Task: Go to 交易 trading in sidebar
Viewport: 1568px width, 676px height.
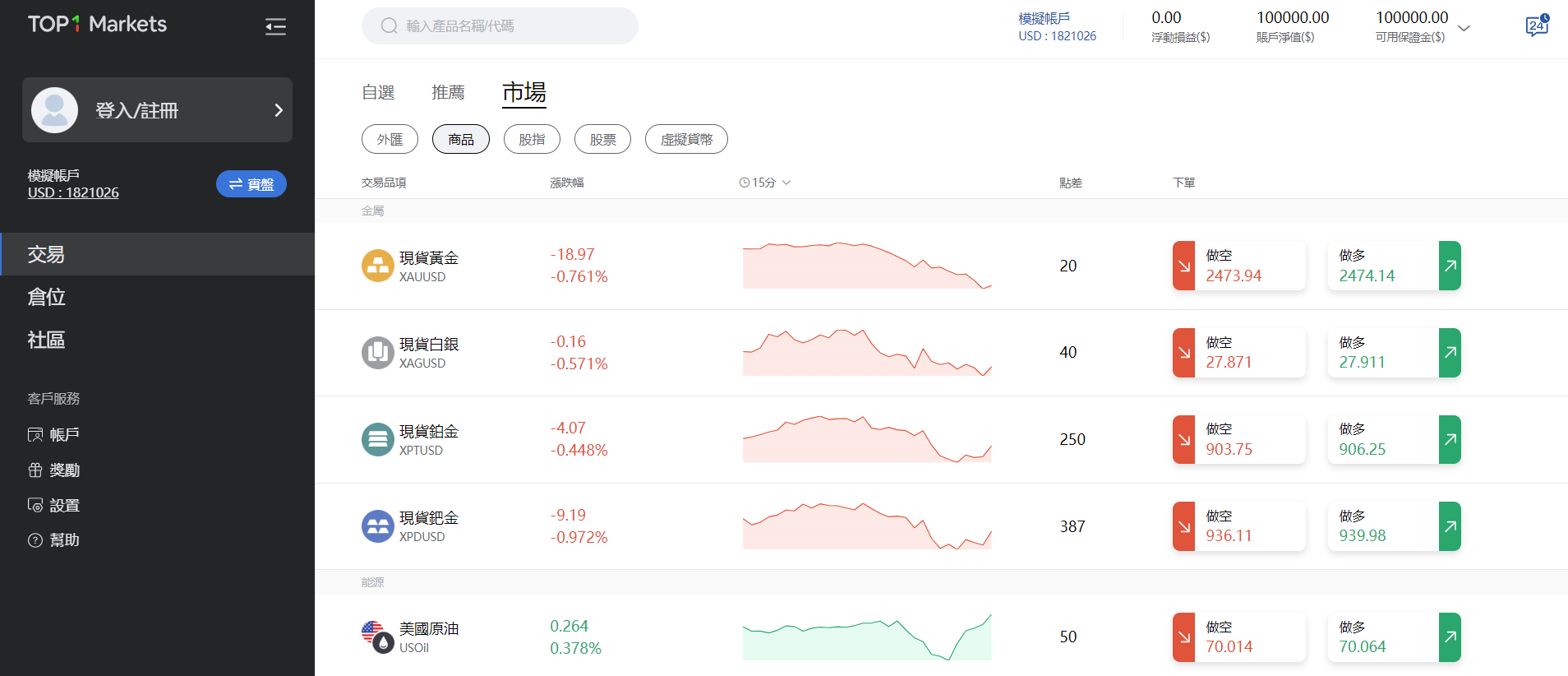Action: point(157,254)
